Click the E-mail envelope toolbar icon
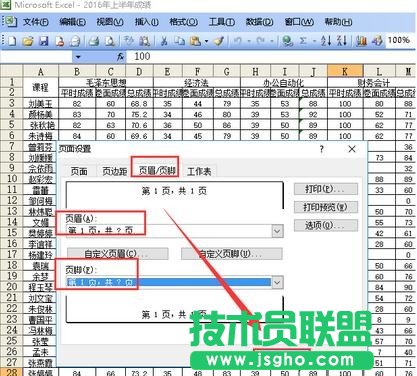The width and height of the screenshot is (417, 376). pos(75,41)
